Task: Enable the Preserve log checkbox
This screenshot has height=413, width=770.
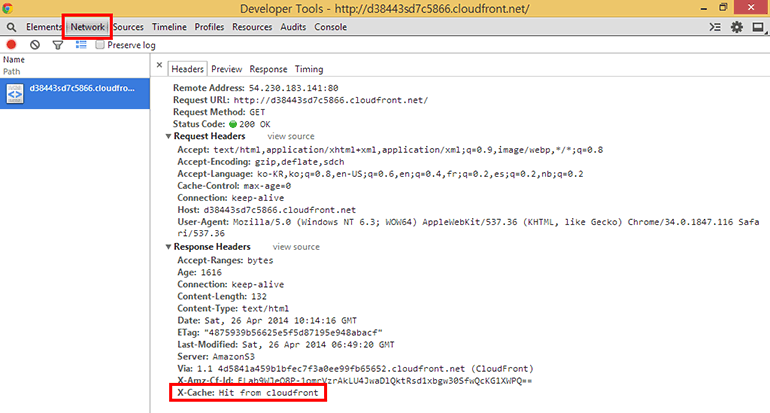Action: pyautogui.click(x=100, y=45)
